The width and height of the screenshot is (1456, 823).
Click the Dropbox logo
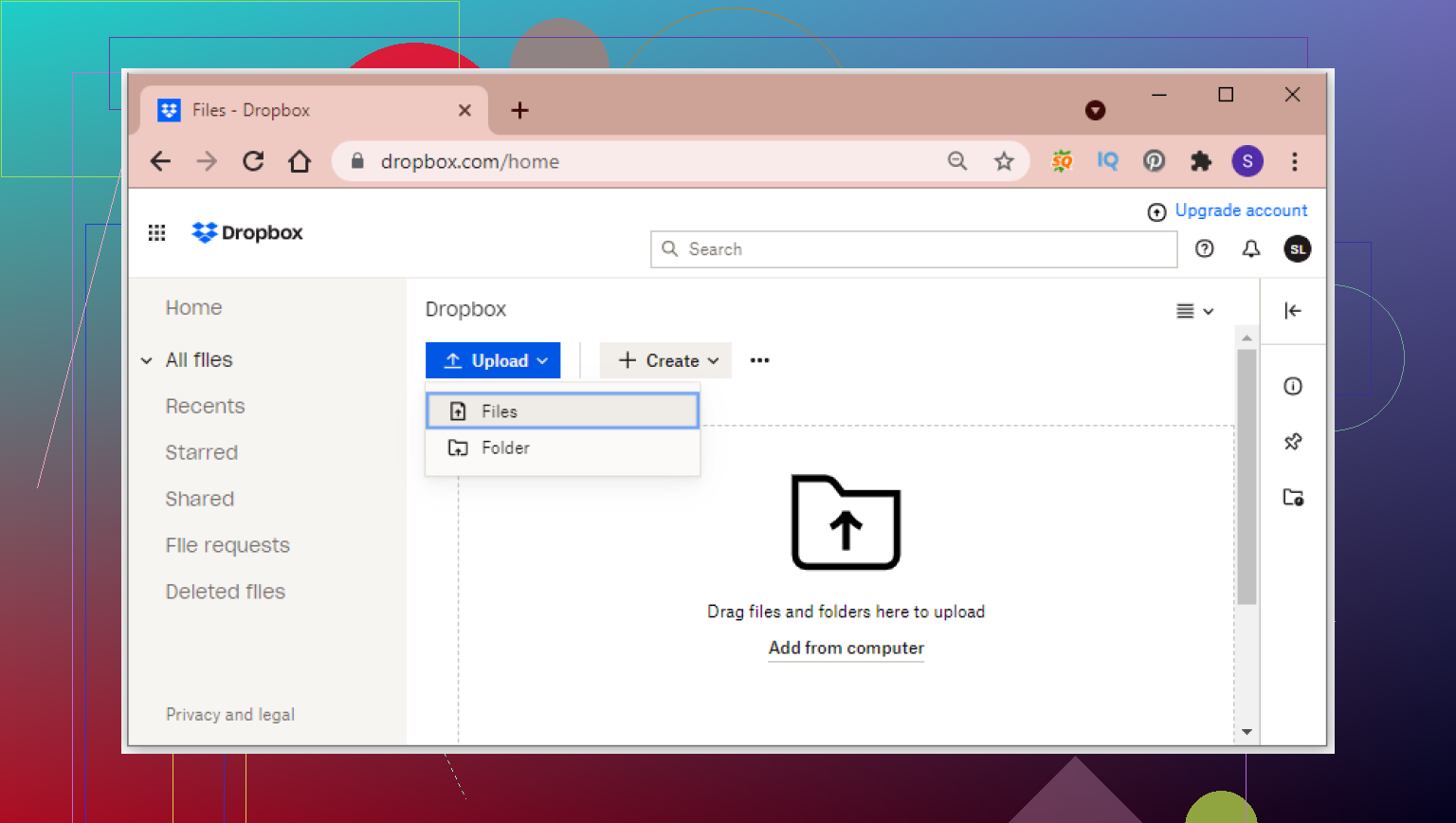tap(247, 232)
